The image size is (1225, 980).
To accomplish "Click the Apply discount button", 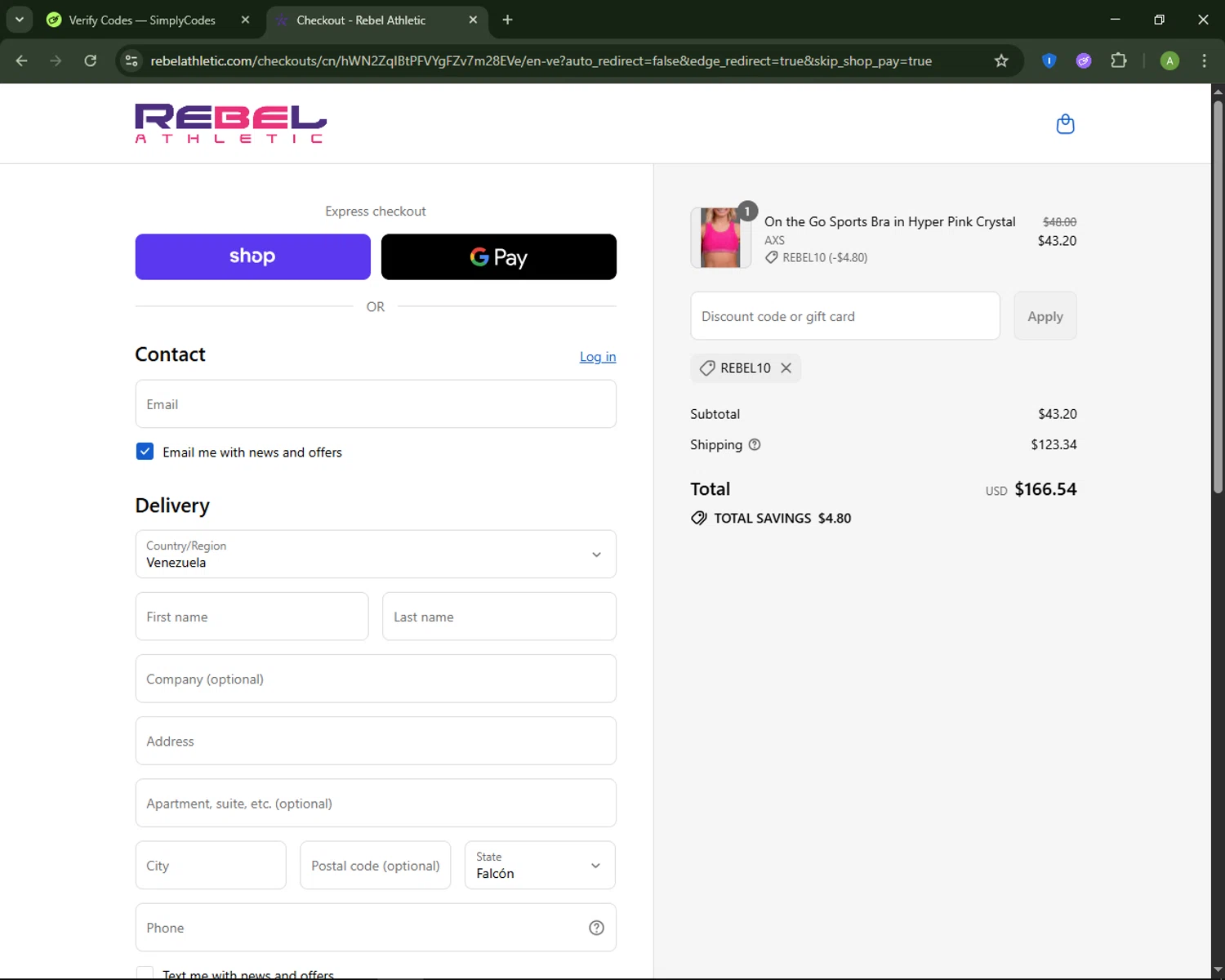I will 1045,316.
